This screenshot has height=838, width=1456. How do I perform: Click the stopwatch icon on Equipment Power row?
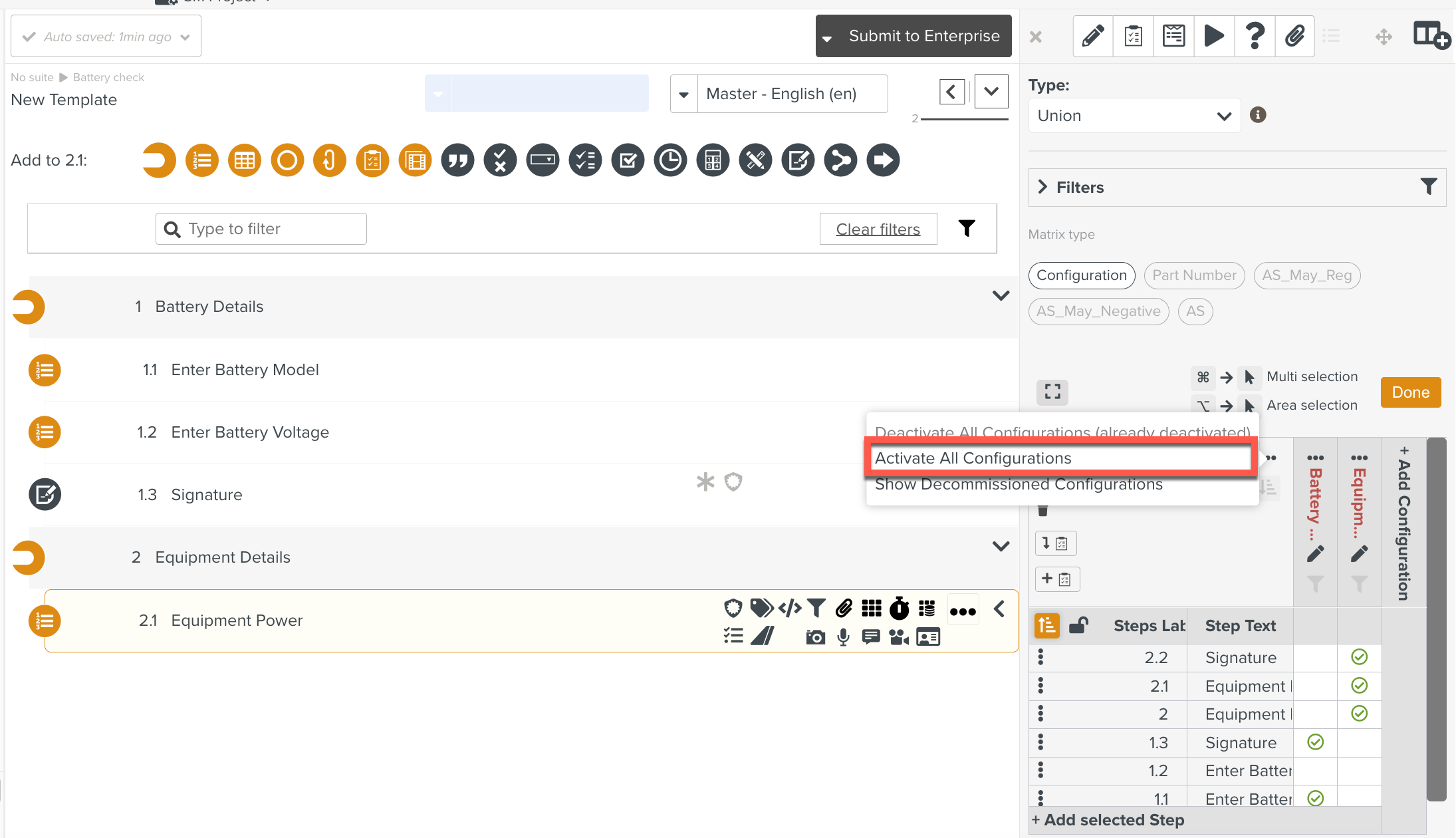(x=899, y=608)
